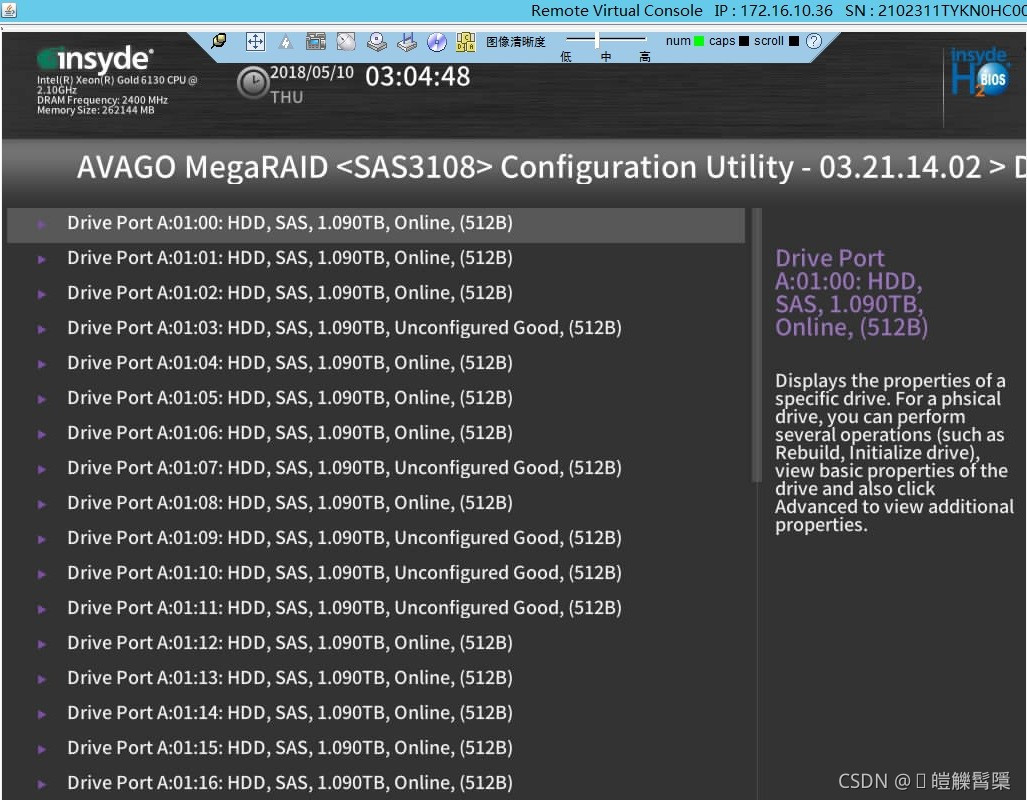
Task: Open help with the question mark icon
Action: pyautogui.click(x=813, y=41)
